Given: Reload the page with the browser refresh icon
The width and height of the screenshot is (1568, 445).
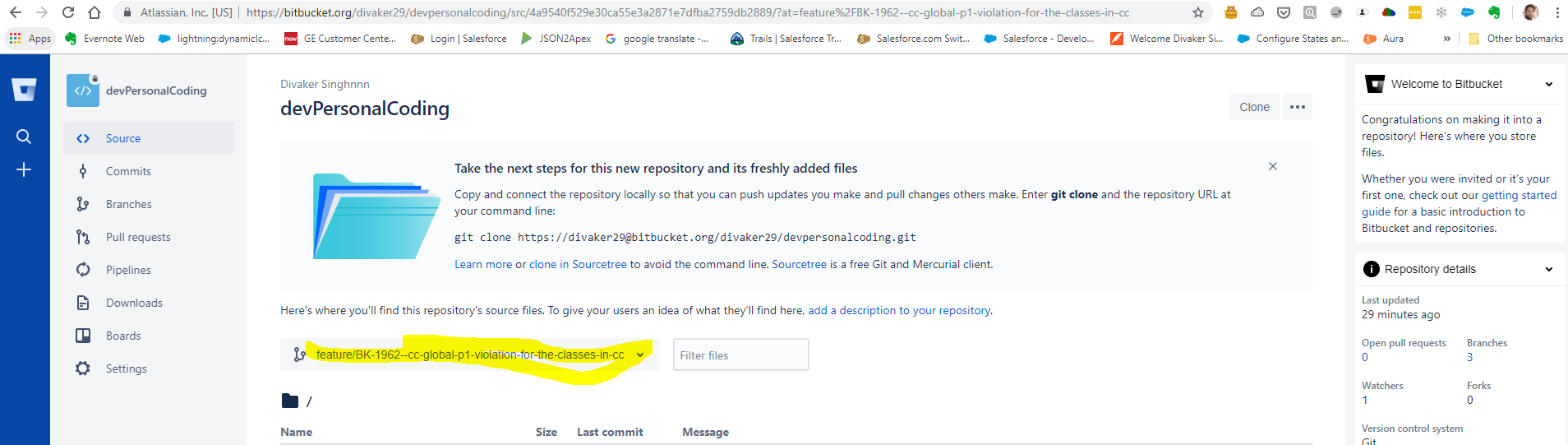Looking at the screenshot, I should 68,12.
